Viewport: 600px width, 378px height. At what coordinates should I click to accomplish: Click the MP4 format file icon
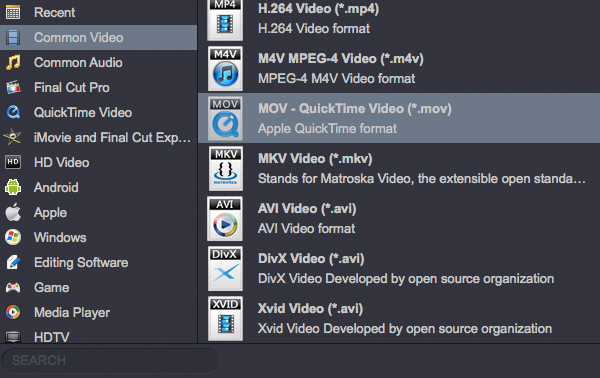[x=225, y=20]
